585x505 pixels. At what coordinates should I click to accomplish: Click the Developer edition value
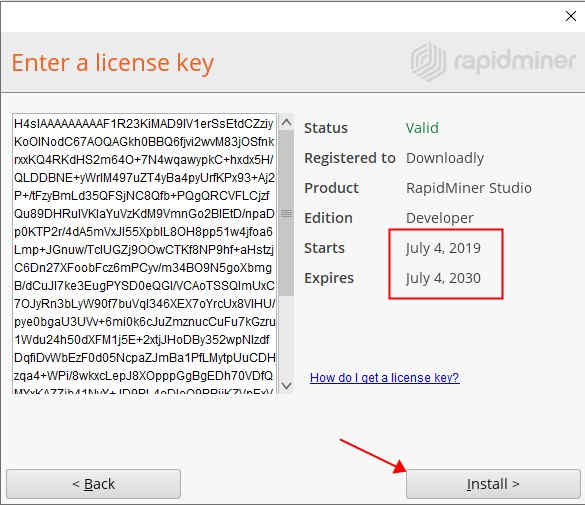439,218
